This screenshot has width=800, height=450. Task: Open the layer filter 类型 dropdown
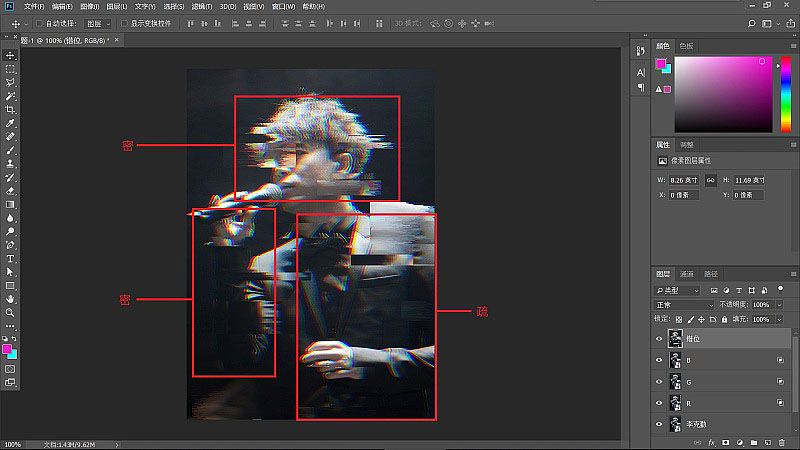677,290
